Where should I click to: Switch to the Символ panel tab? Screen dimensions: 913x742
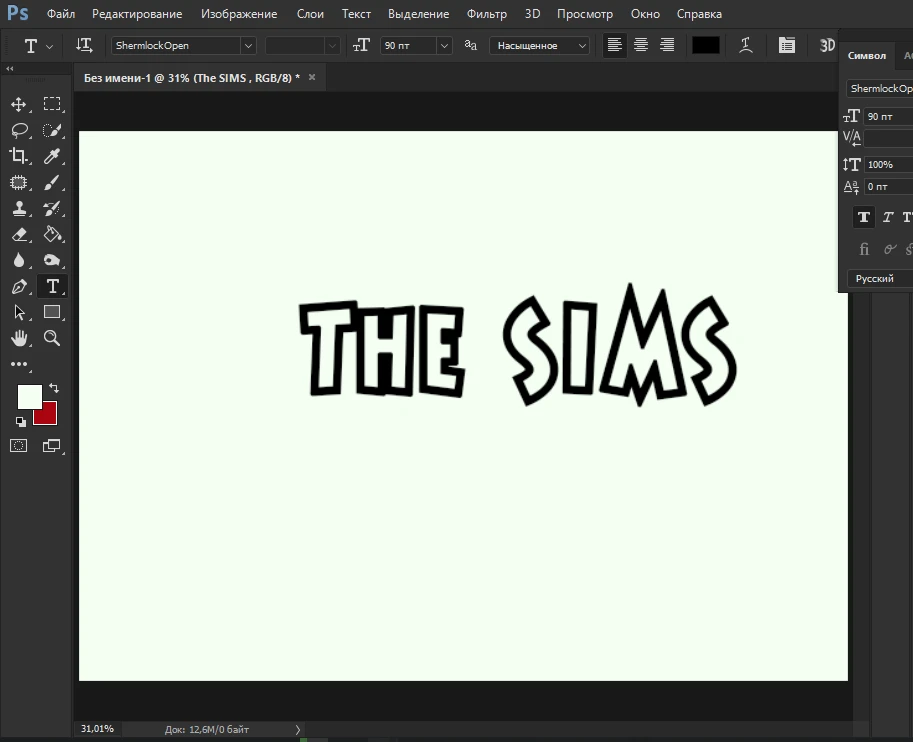(x=866, y=56)
